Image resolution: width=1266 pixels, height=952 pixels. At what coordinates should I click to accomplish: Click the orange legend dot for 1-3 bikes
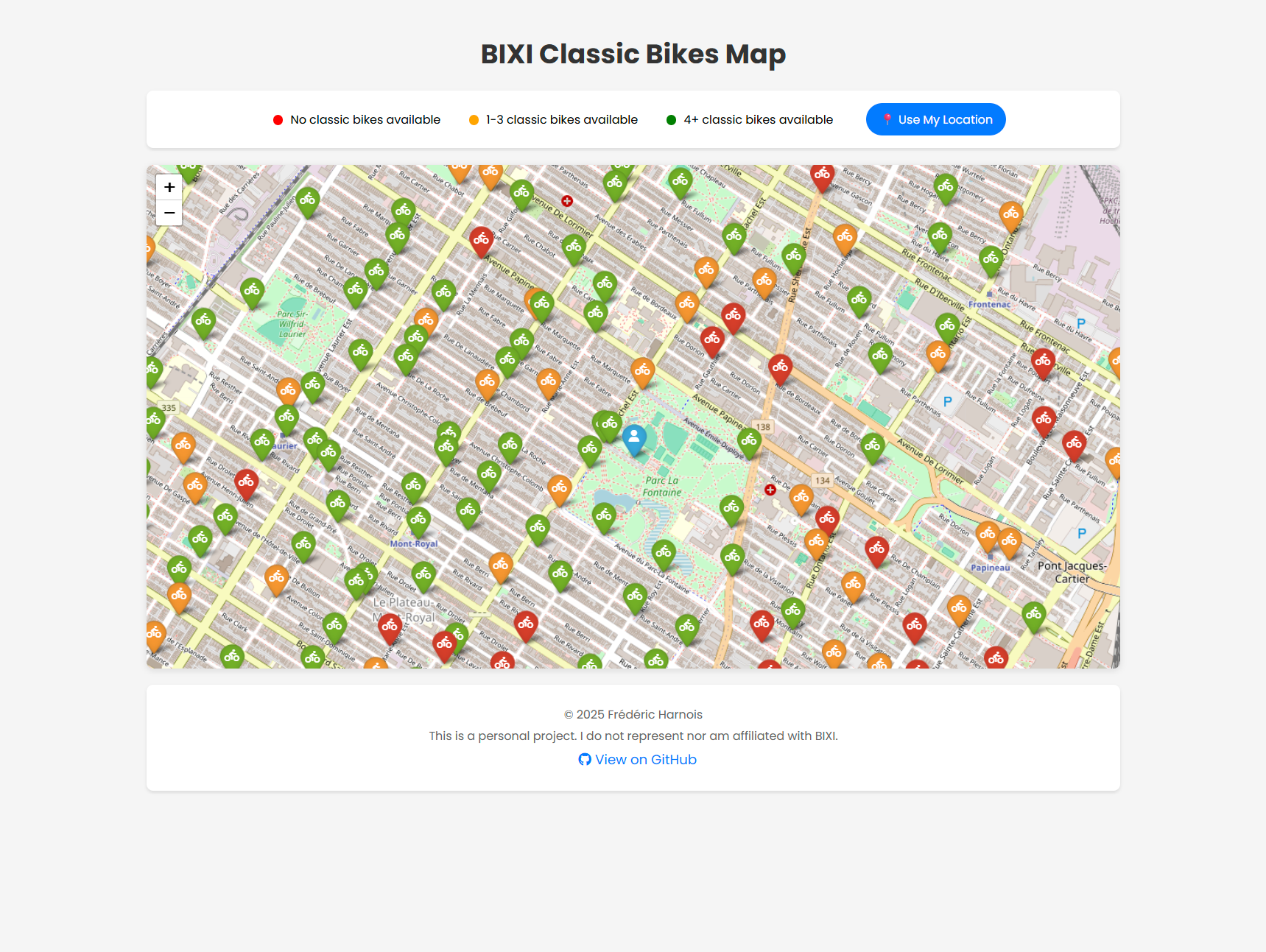[x=473, y=119]
